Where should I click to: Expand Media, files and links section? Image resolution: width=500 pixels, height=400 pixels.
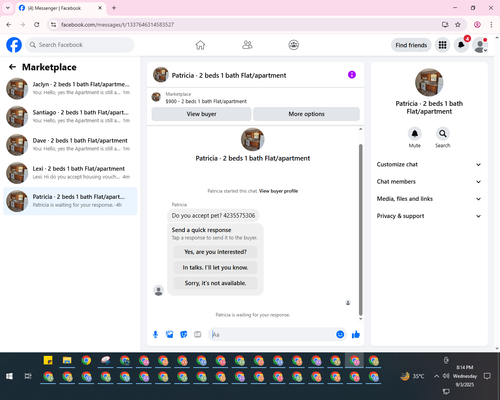tap(429, 199)
